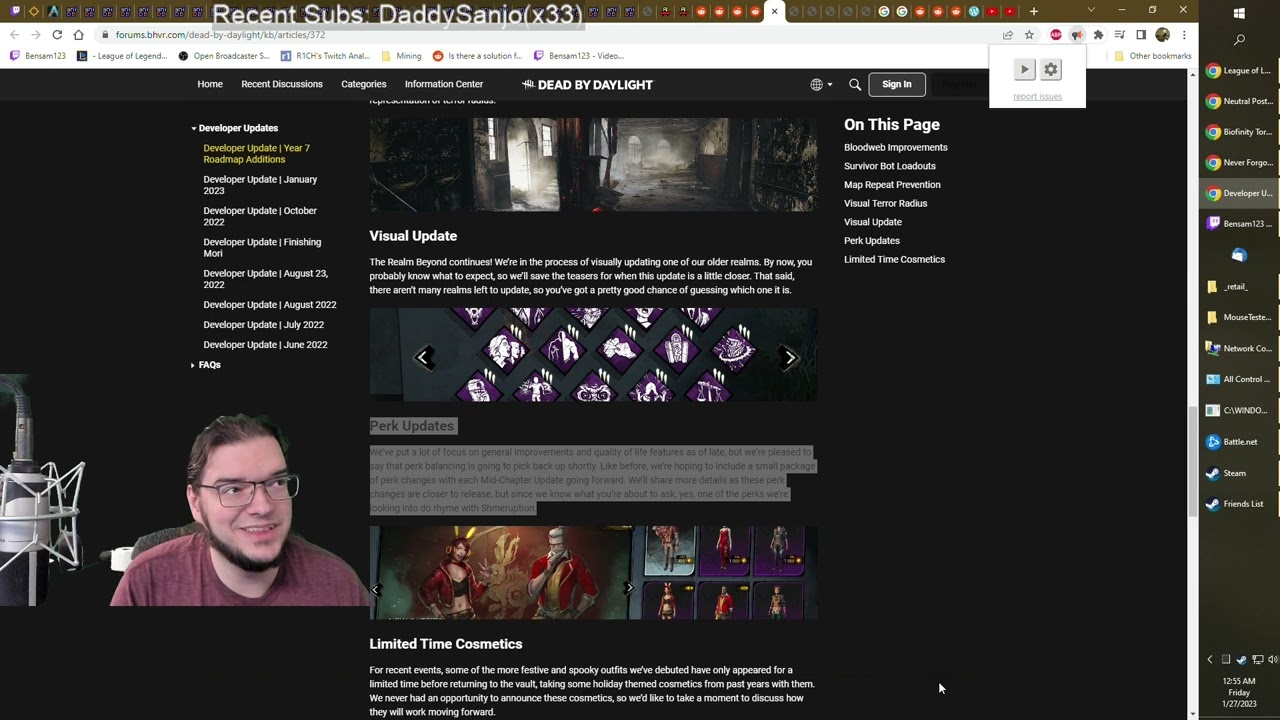Jump to Map Repeat Prevention section
The image size is (1280, 720).
click(892, 185)
